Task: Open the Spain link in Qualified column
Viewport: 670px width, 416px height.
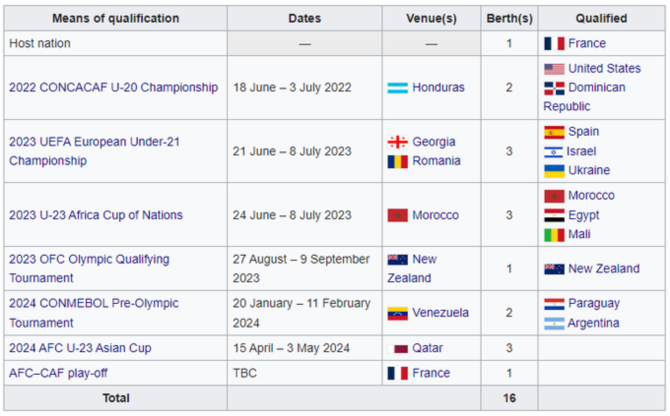Action: click(x=584, y=132)
